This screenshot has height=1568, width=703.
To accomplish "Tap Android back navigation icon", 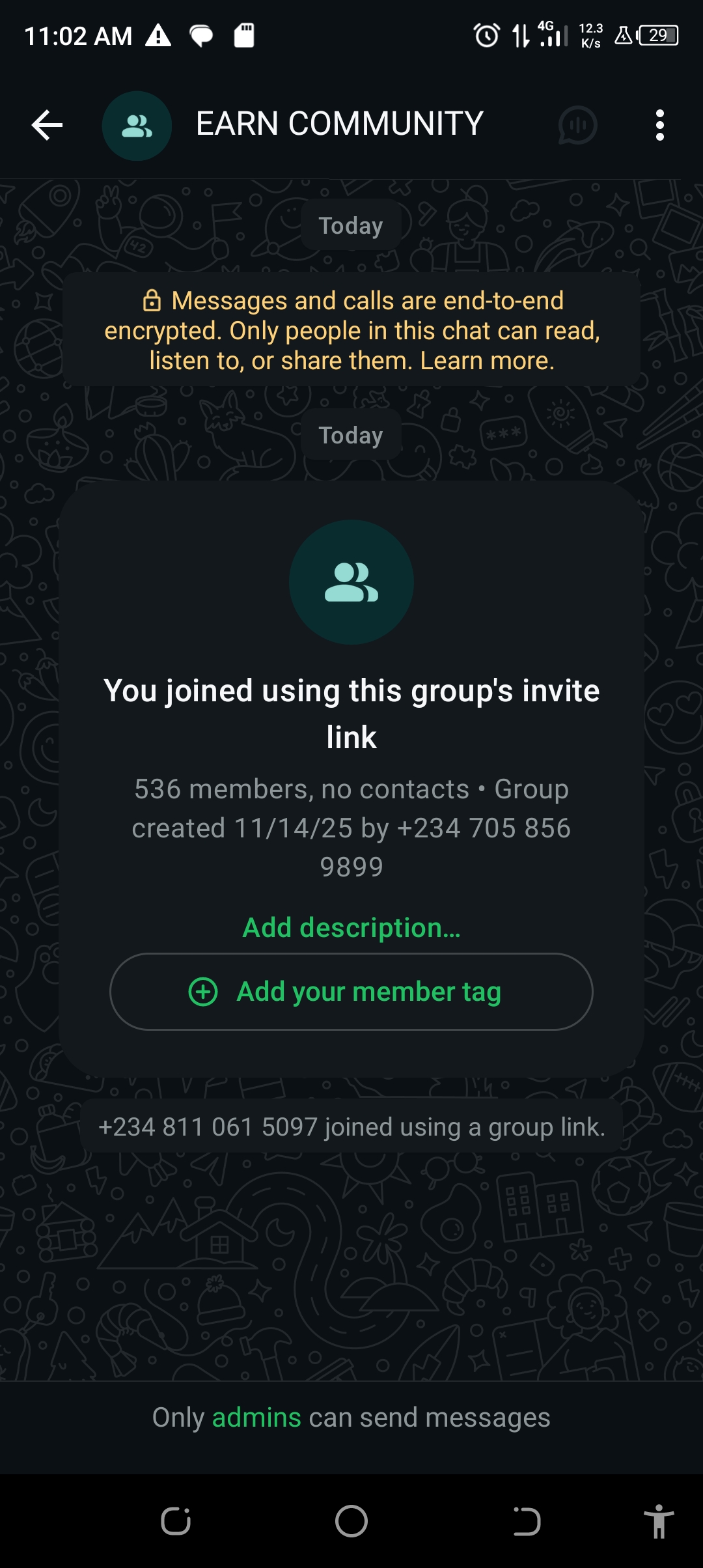I will point(527,1522).
